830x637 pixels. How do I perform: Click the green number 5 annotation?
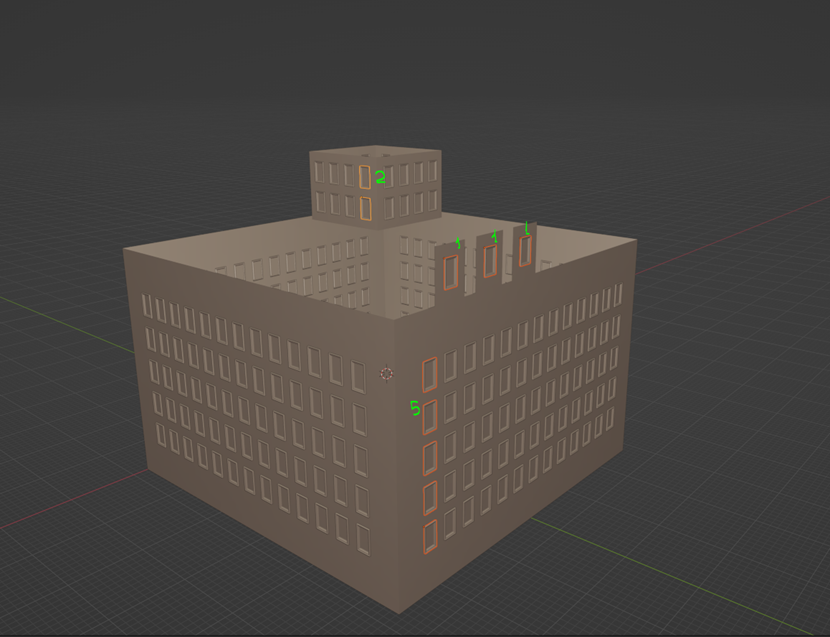[x=415, y=408]
